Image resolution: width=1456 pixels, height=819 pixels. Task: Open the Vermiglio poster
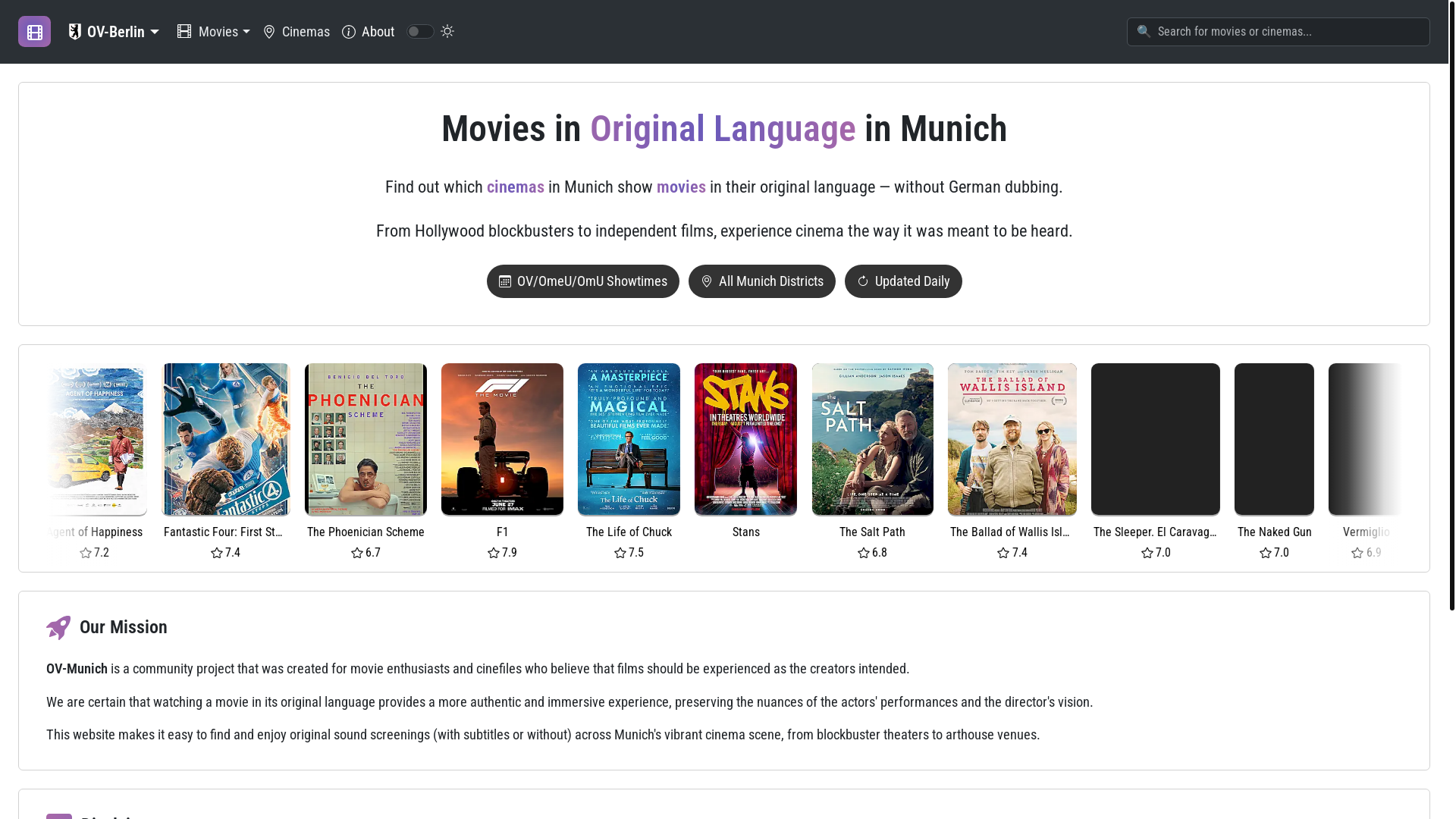[x=1365, y=440]
